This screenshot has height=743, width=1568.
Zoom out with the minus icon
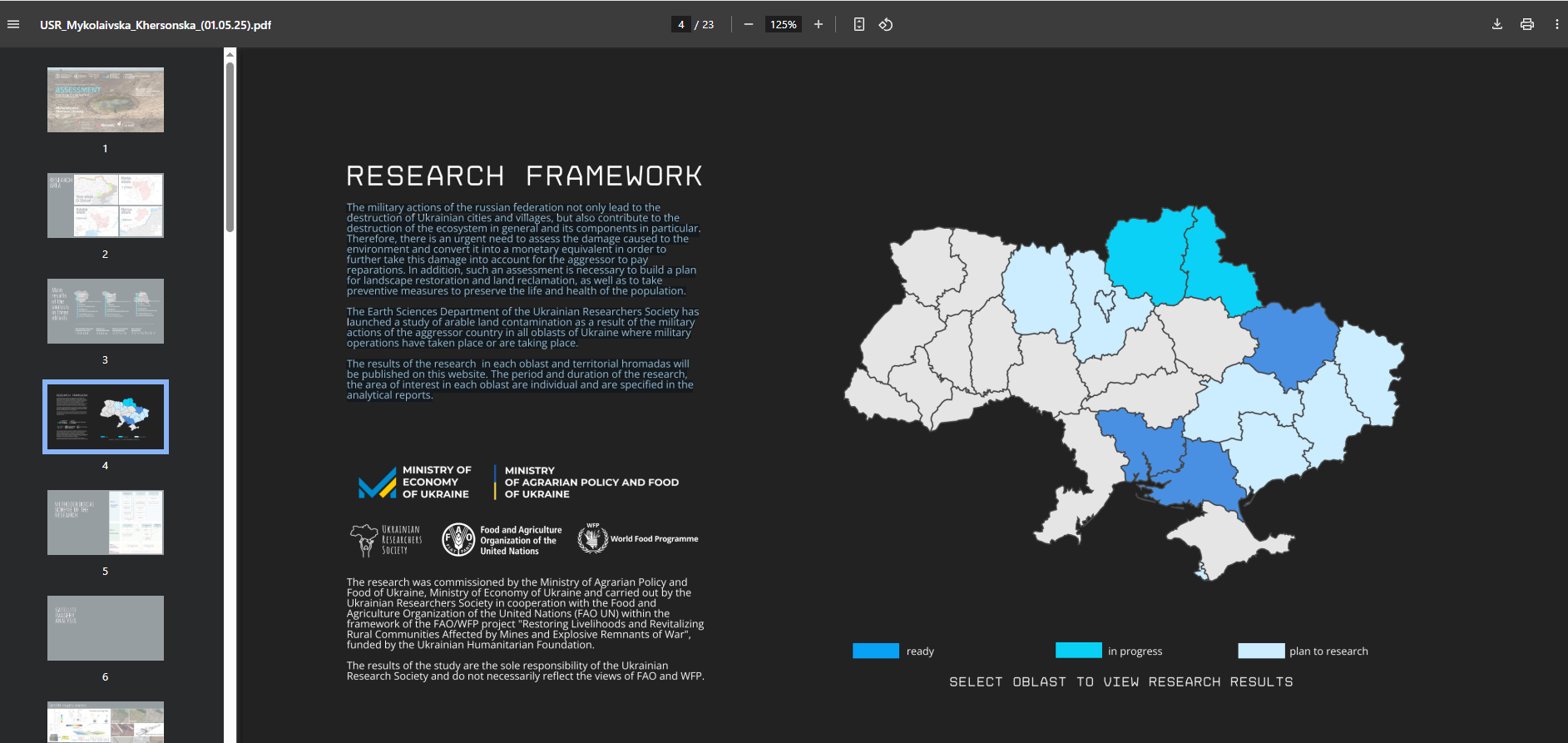pyautogui.click(x=749, y=24)
